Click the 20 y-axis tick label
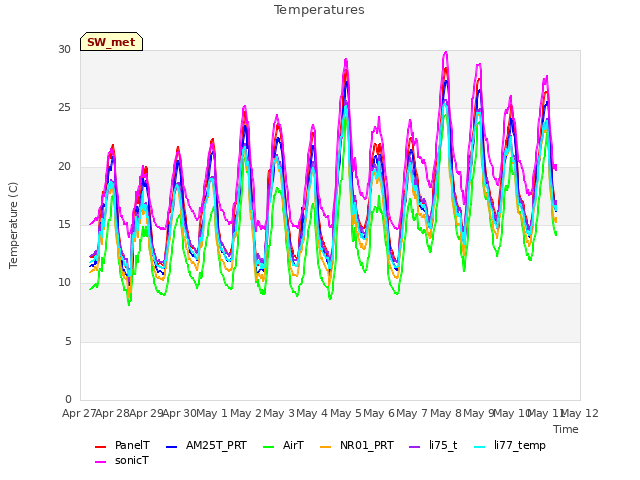The image size is (640, 480). pos(64,167)
